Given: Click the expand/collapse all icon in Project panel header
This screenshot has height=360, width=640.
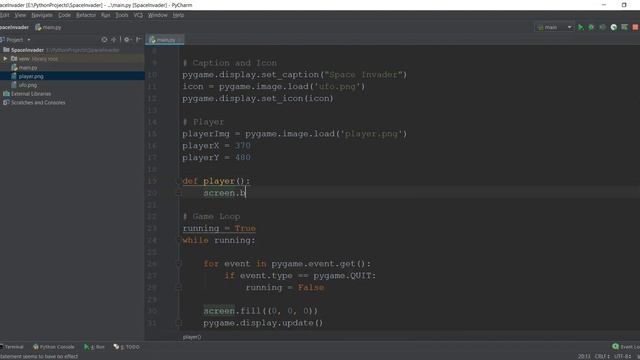Looking at the screenshot, I should click(115, 40).
